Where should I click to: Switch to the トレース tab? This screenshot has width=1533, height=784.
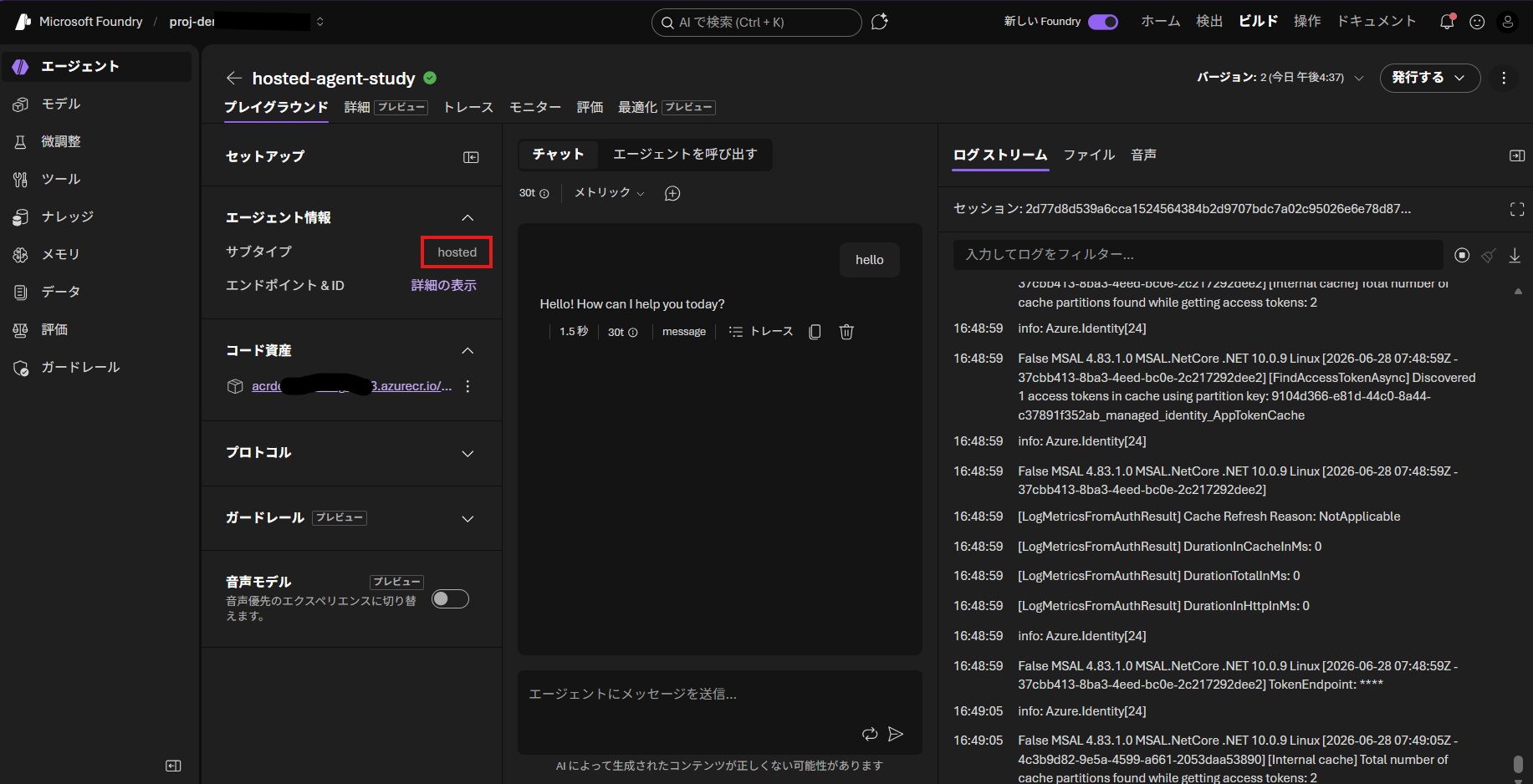(468, 107)
